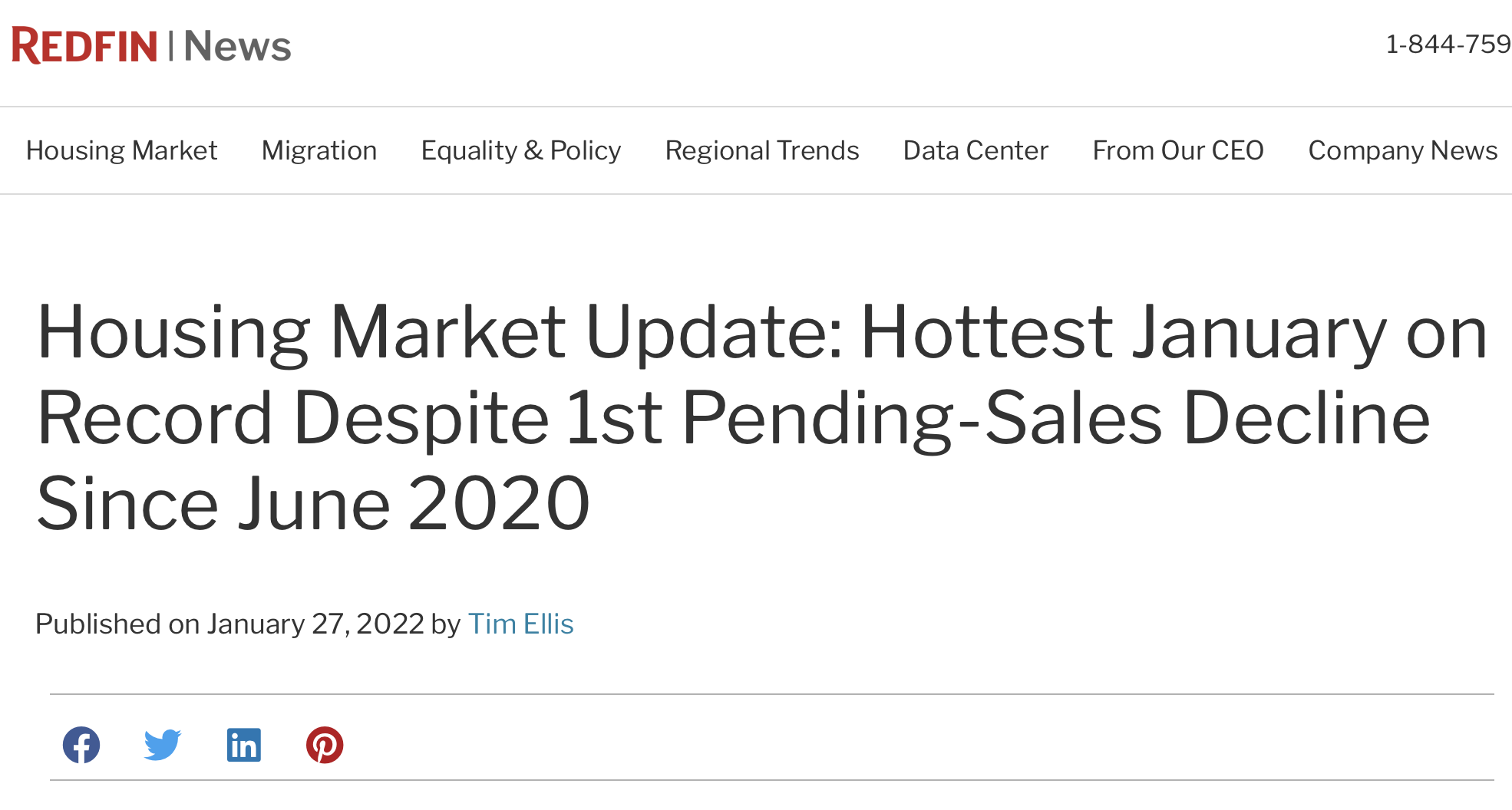1512x810 pixels.
Task: Click the horizontal rule above the share icons
Action: point(772,694)
